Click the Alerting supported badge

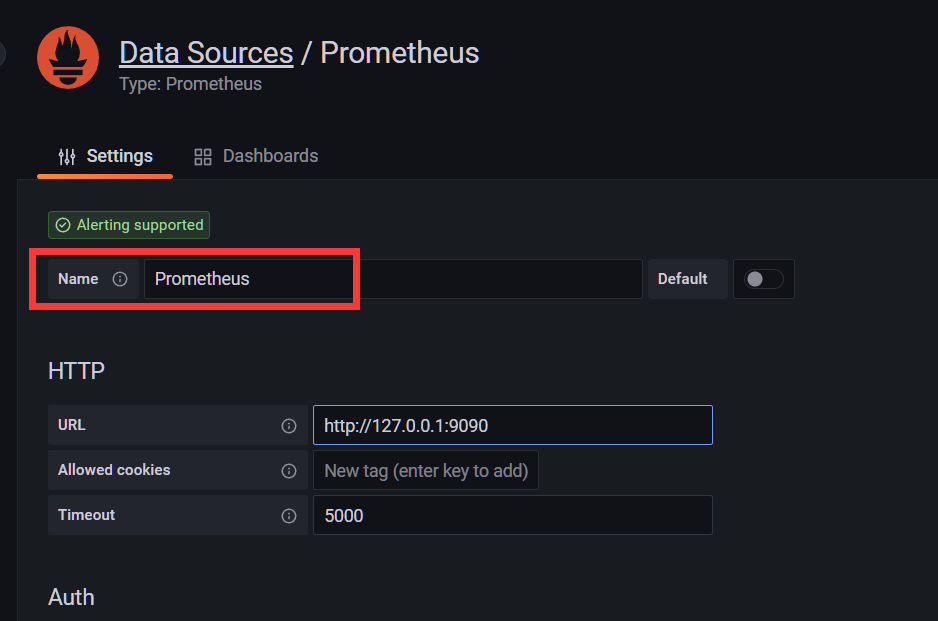(129, 225)
